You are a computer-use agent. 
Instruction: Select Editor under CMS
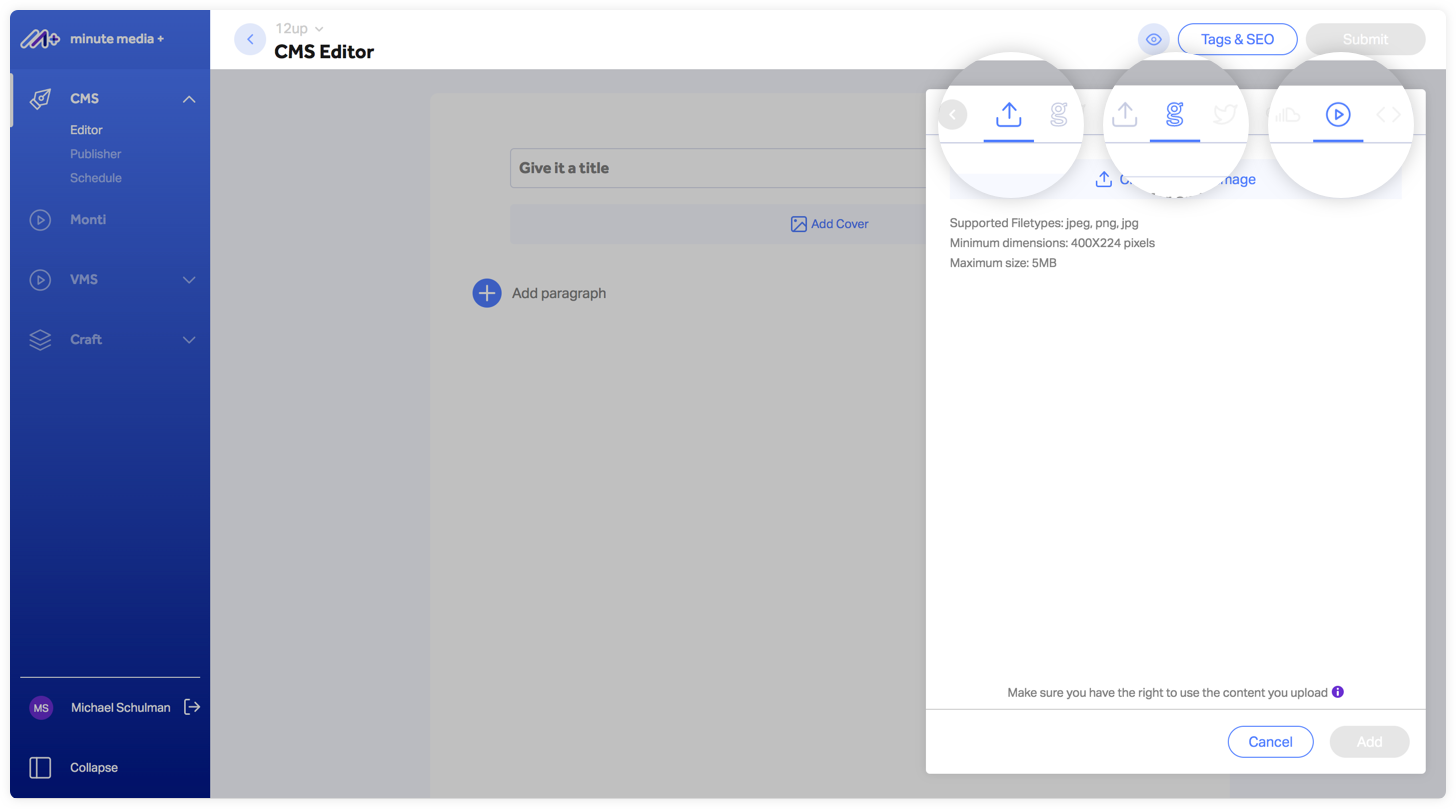pyautogui.click(x=86, y=130)
